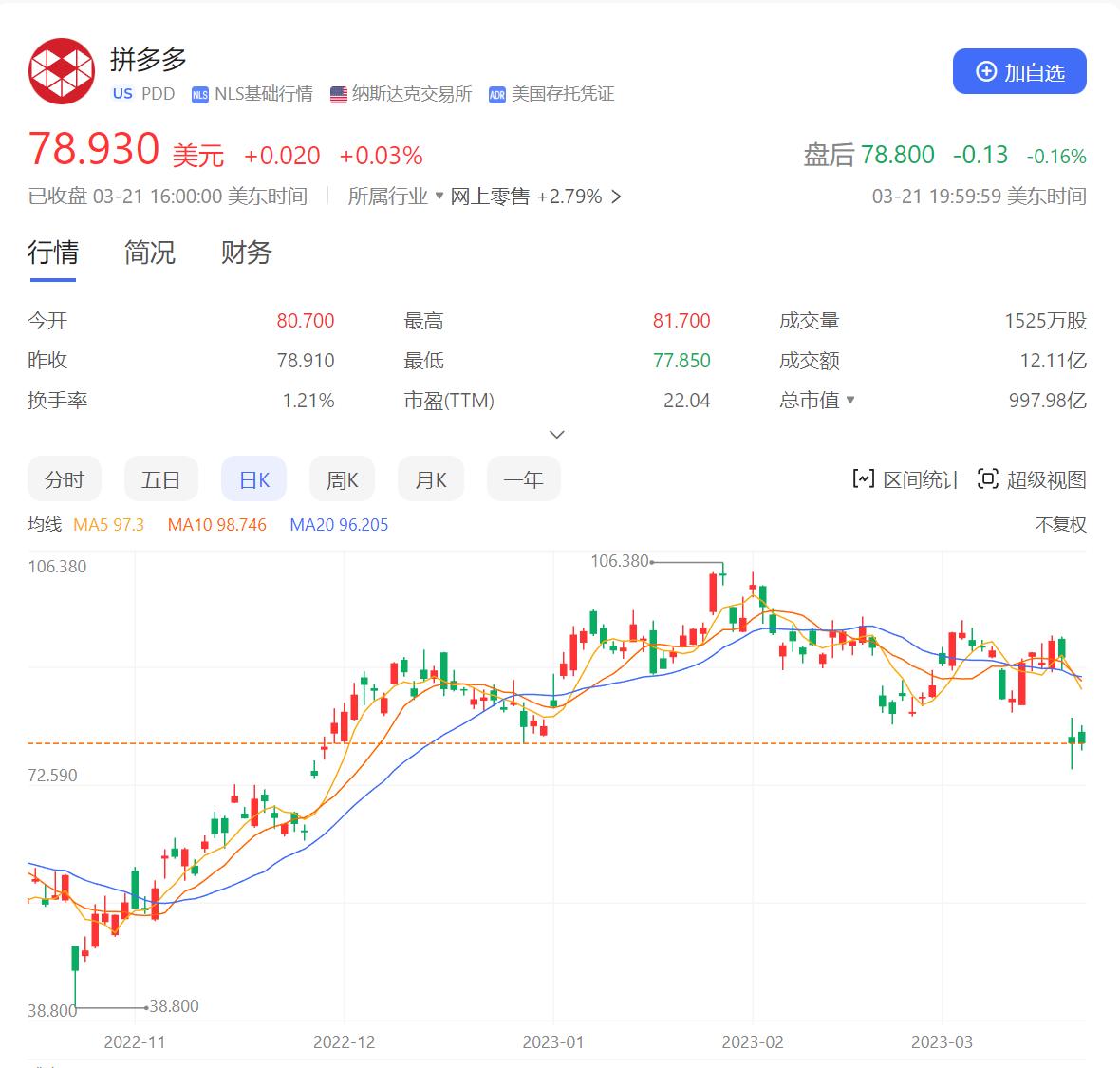Screen dimensions: 1120x1068
Task: Click the NLS基础行情 badge icon
Action: [x=199, y=95]
